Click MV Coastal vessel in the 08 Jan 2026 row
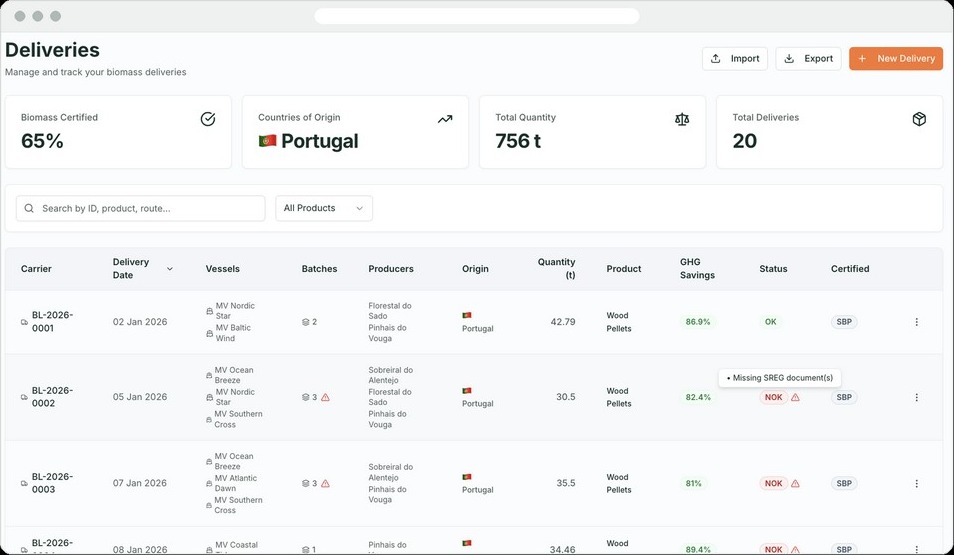Screen dimensions: 954x555 click(x=236, y=545)
